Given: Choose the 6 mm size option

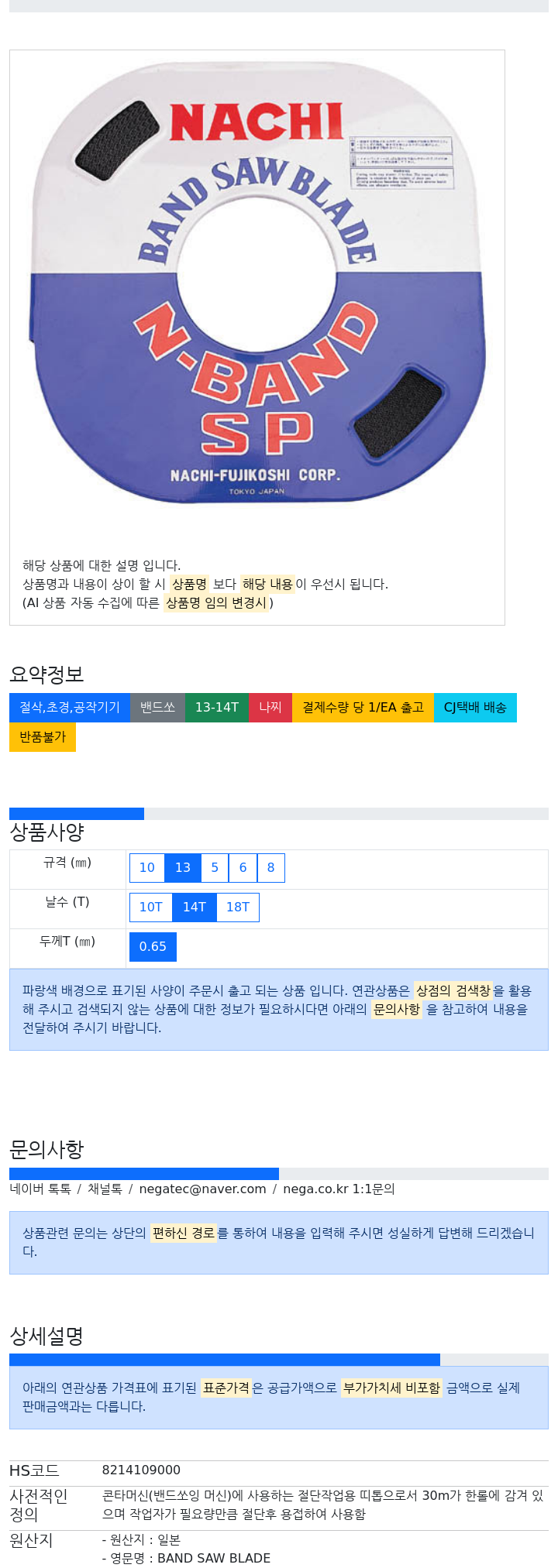Looking at the screenshot, I should point(243,868).
